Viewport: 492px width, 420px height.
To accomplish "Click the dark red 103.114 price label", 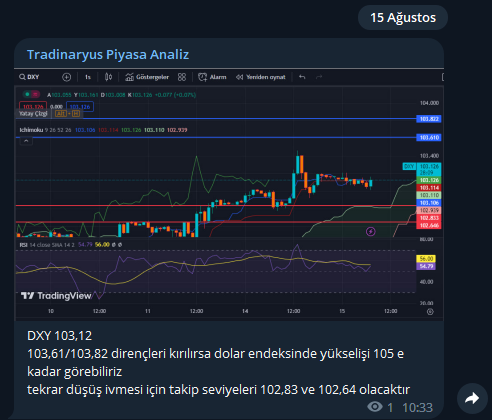I will [429, 188].
